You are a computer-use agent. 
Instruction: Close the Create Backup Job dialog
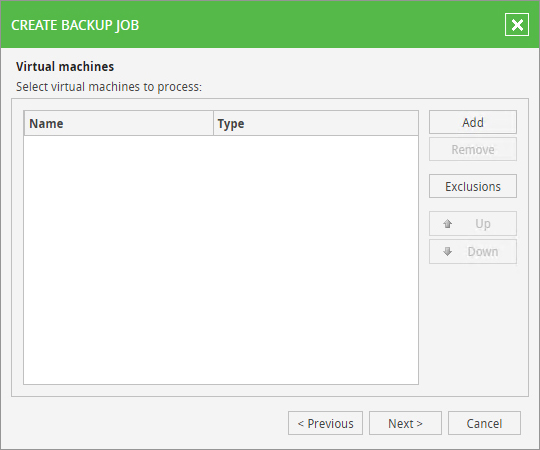517,25
